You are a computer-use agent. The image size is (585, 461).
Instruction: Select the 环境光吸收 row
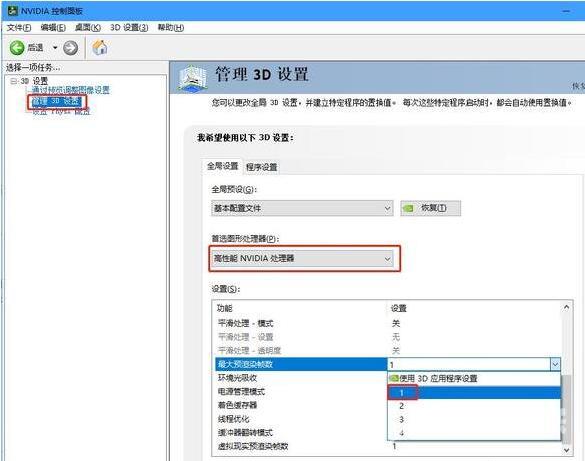[x=301, y=378]
